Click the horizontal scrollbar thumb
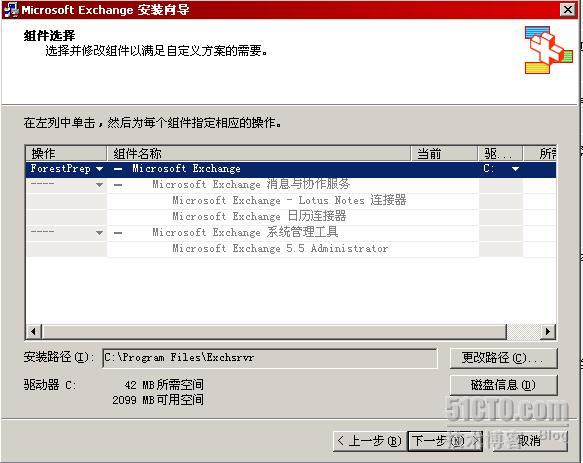583x463 pixels. click(x=274, y=331)
